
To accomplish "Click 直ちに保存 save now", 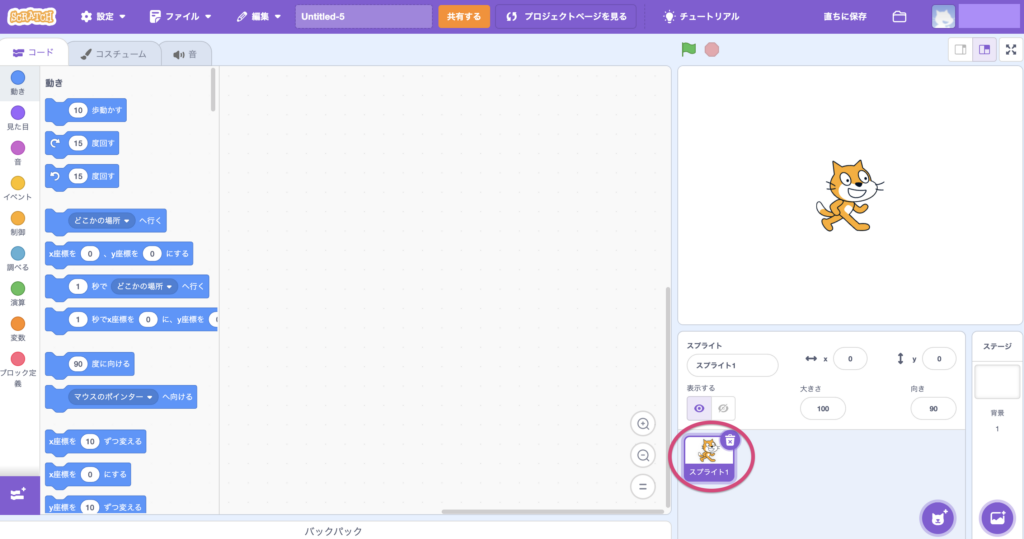I will coord(844,16).
